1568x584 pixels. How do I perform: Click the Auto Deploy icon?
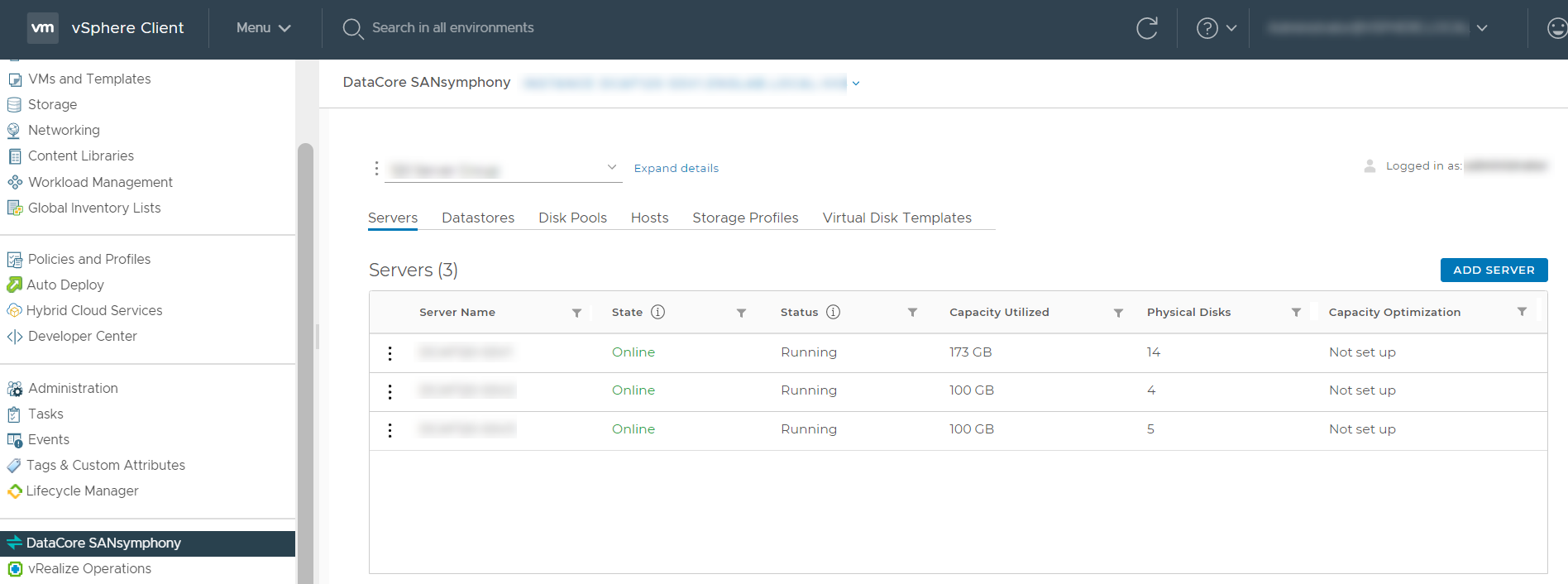(x=14, y=285)
